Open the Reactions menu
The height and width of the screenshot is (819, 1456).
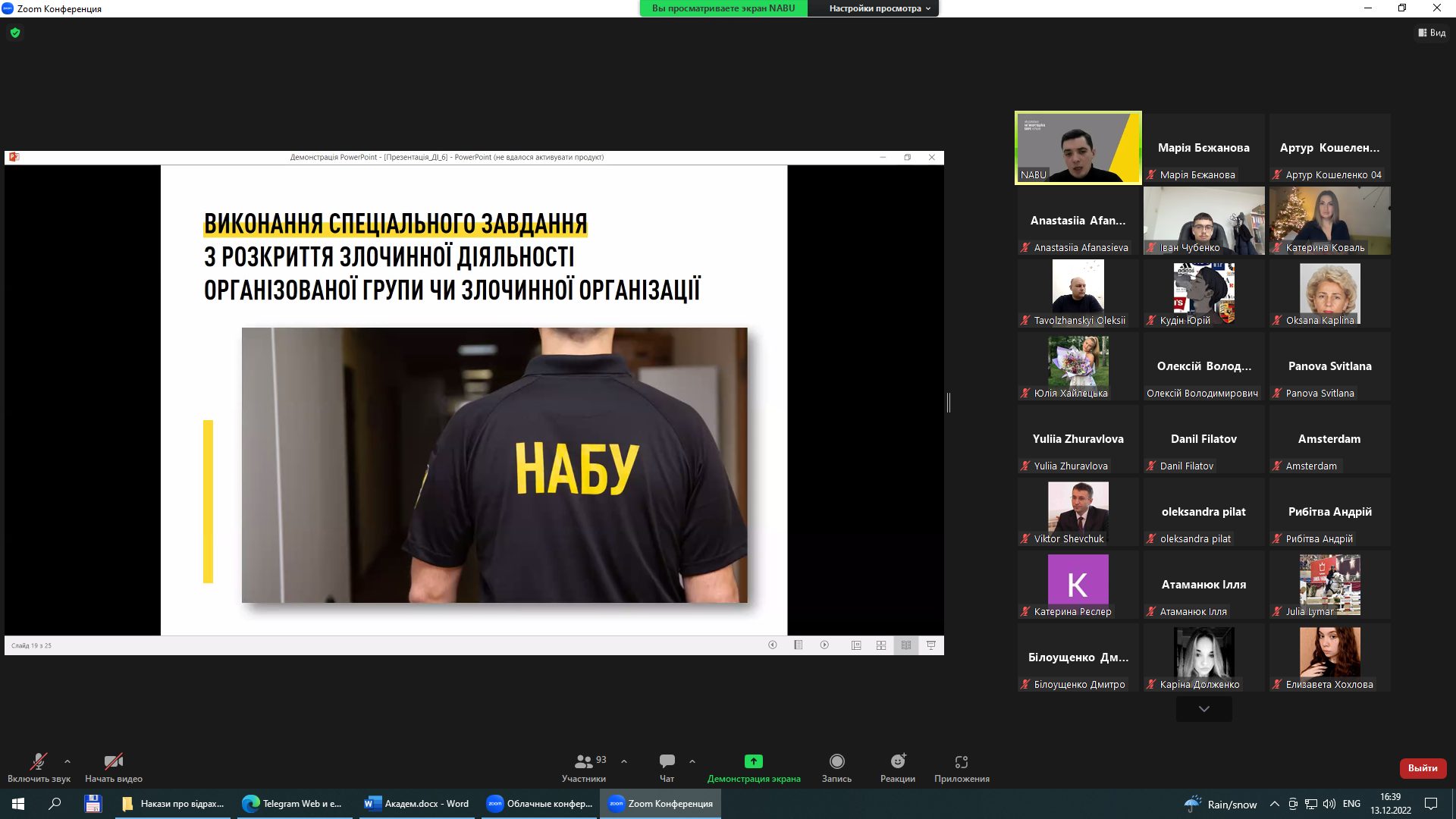click(898, 761)
